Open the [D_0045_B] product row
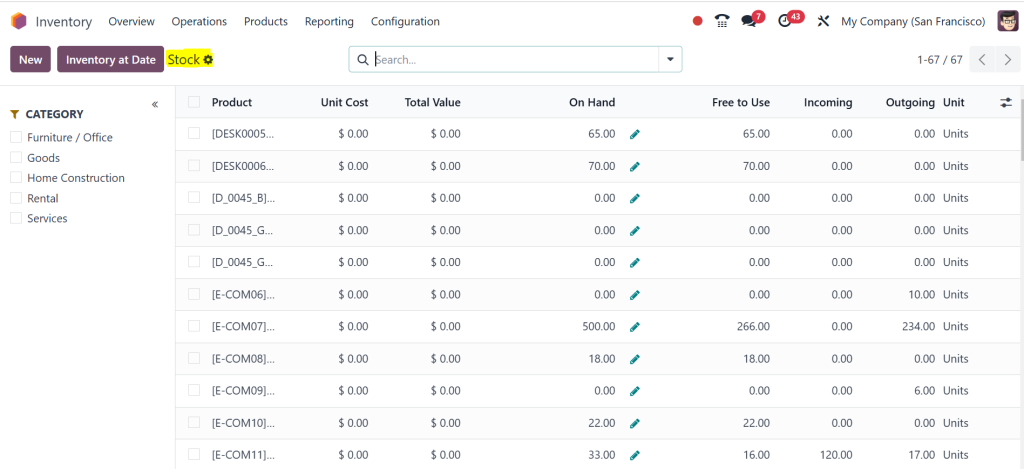 pyautogui.click(x=243, y=198)
